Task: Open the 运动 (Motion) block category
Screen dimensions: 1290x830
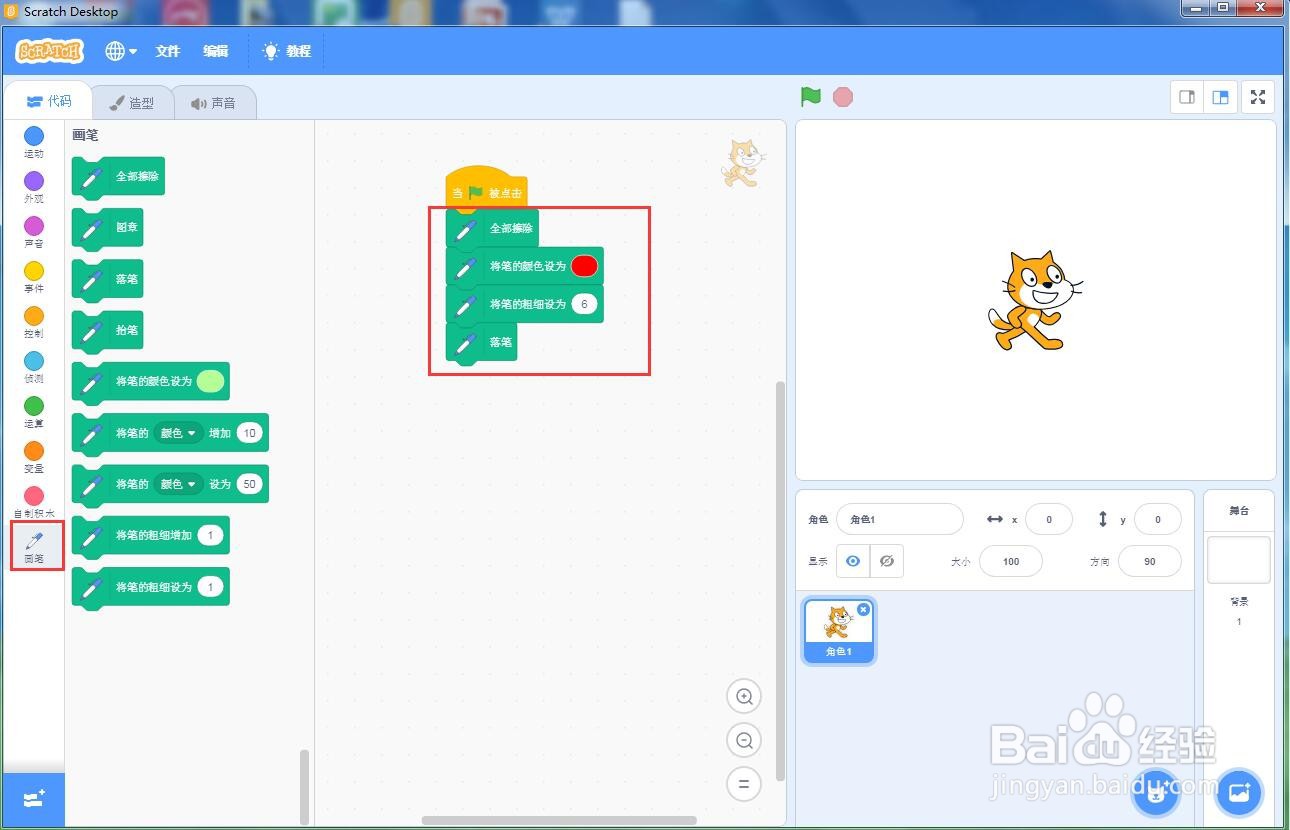Action: click(x=33, y=143)
